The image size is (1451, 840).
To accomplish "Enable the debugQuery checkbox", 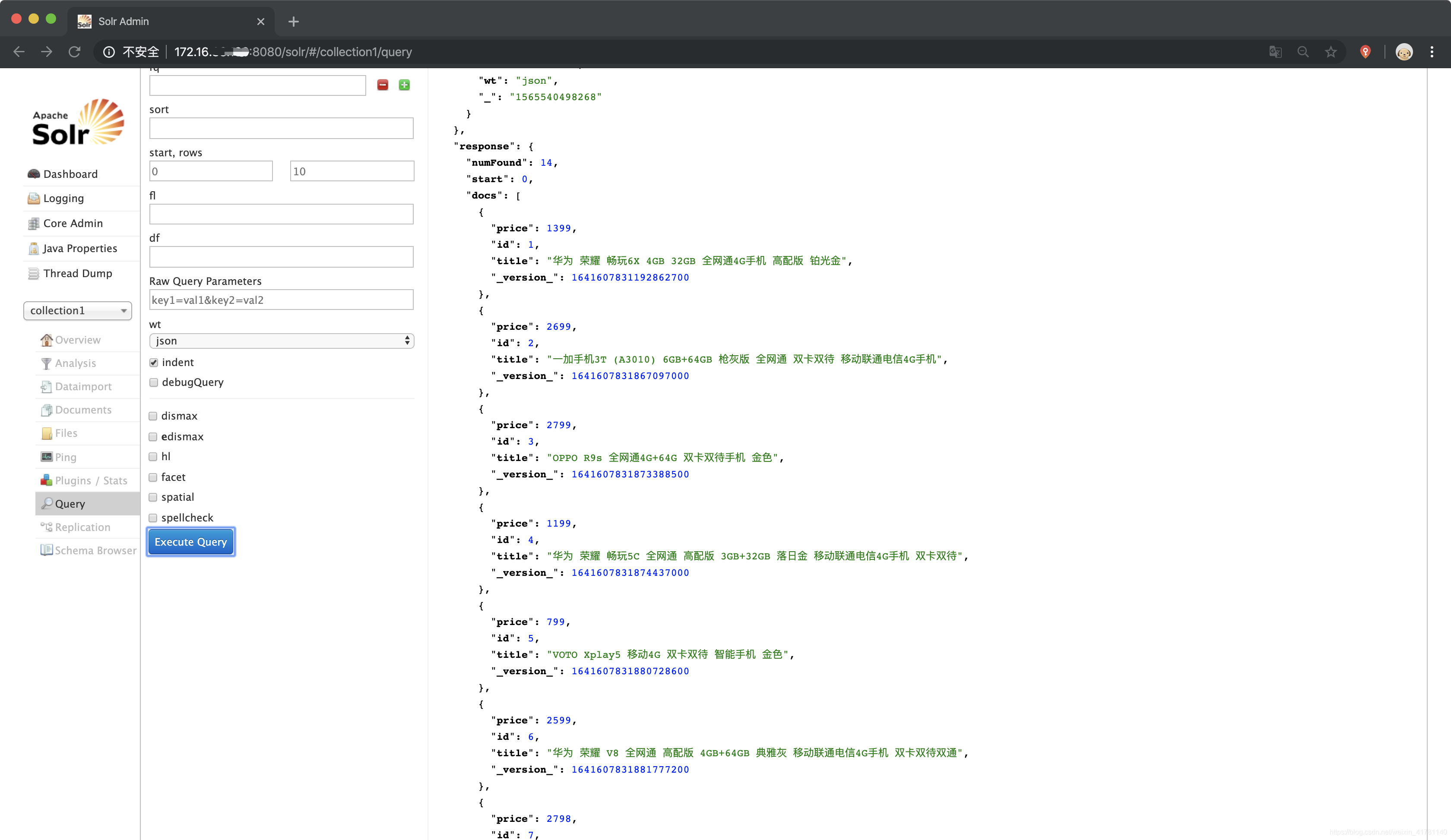I will 154,382.
